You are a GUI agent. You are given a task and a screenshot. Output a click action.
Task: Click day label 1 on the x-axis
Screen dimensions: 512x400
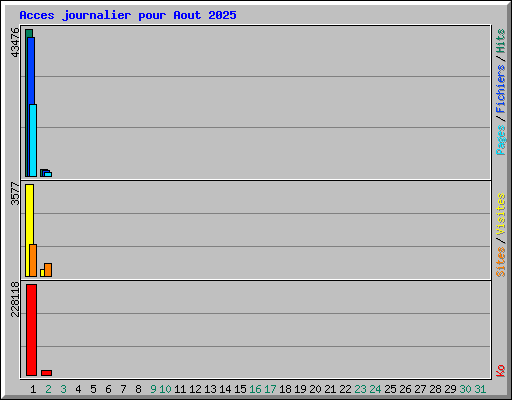33,389
